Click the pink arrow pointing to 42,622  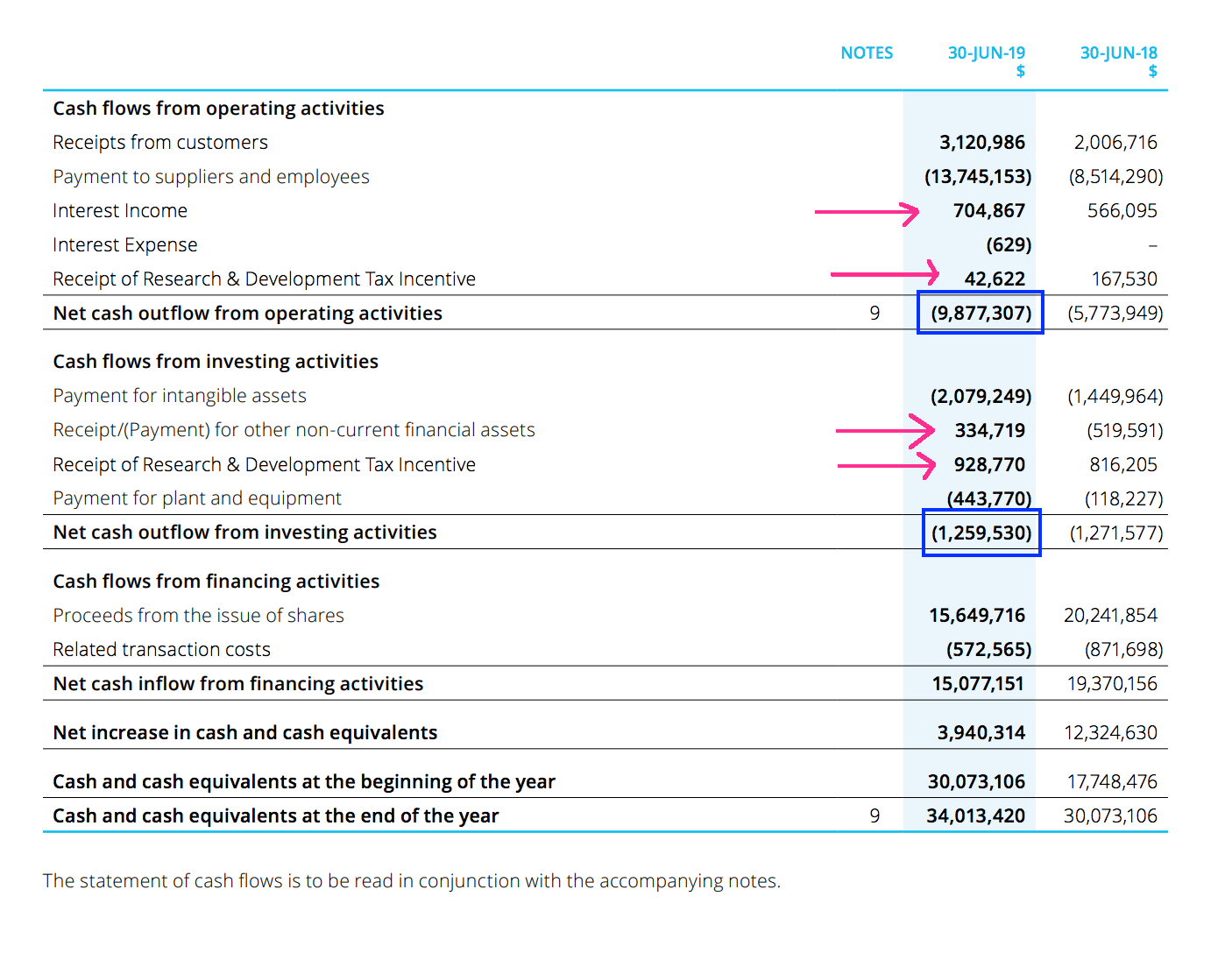tap(884, 274)
